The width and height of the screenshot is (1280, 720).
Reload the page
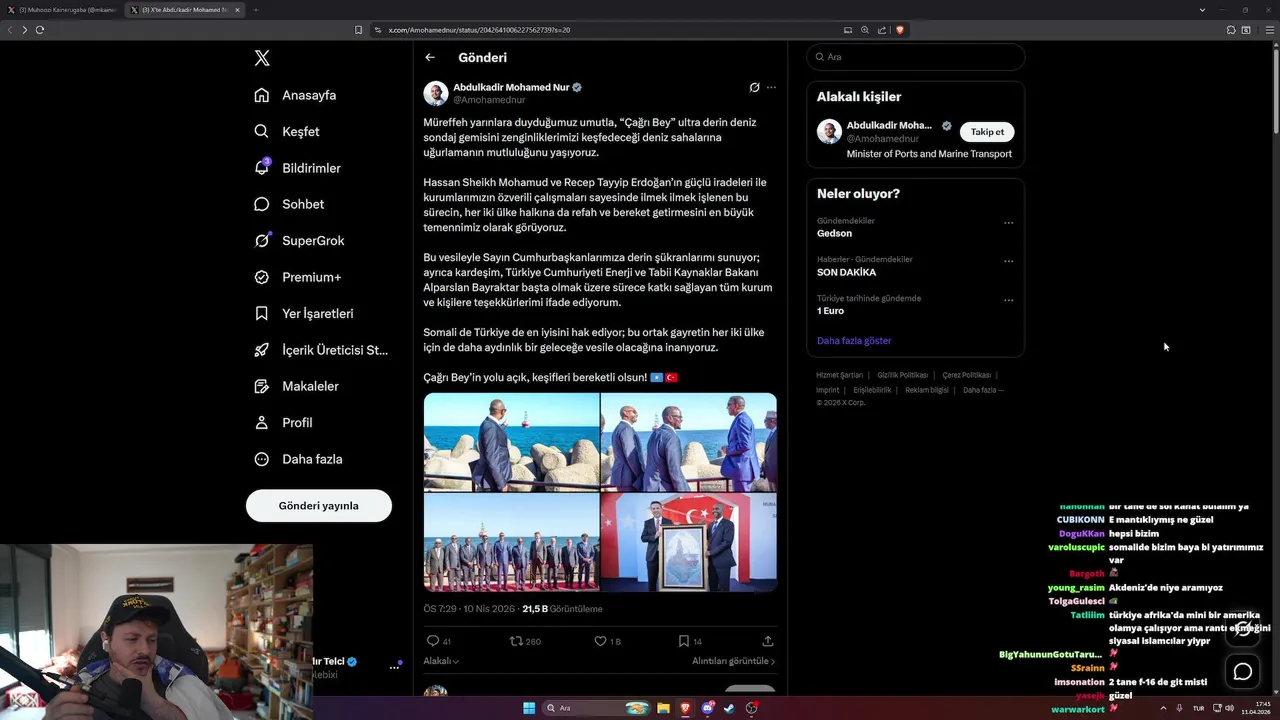pos(40,30)
